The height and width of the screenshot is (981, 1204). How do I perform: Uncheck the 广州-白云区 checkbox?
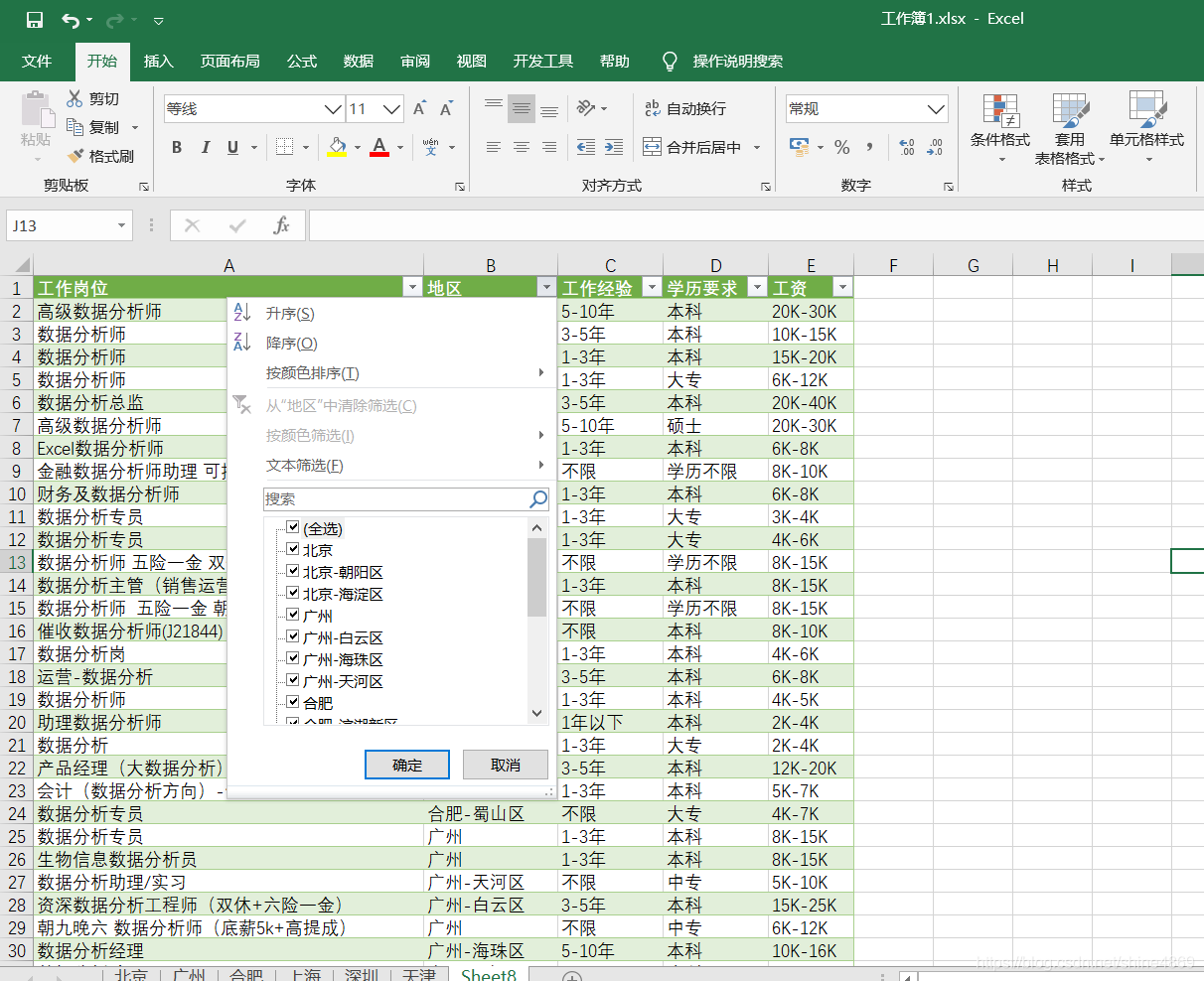pyautogui.click(x=293, y=636)
